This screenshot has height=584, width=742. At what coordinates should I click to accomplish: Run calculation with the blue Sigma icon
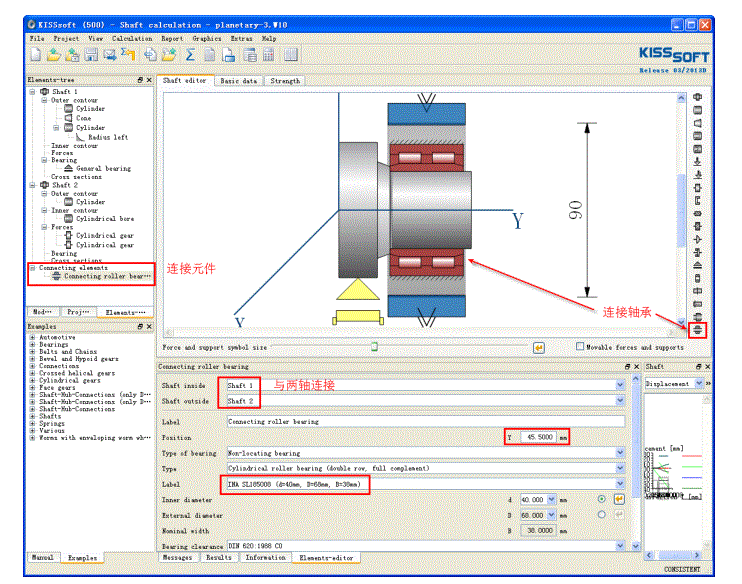(x=190, y=55)
